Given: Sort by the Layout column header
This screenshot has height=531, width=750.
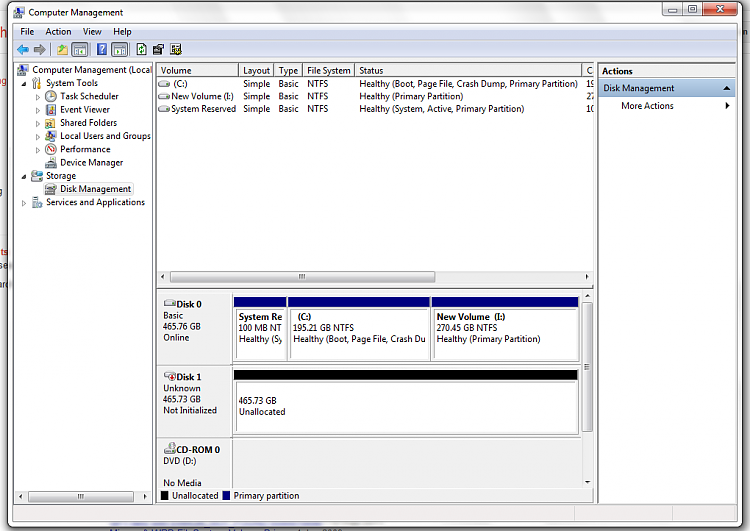Looking at the screenshot, I should 256,70.
